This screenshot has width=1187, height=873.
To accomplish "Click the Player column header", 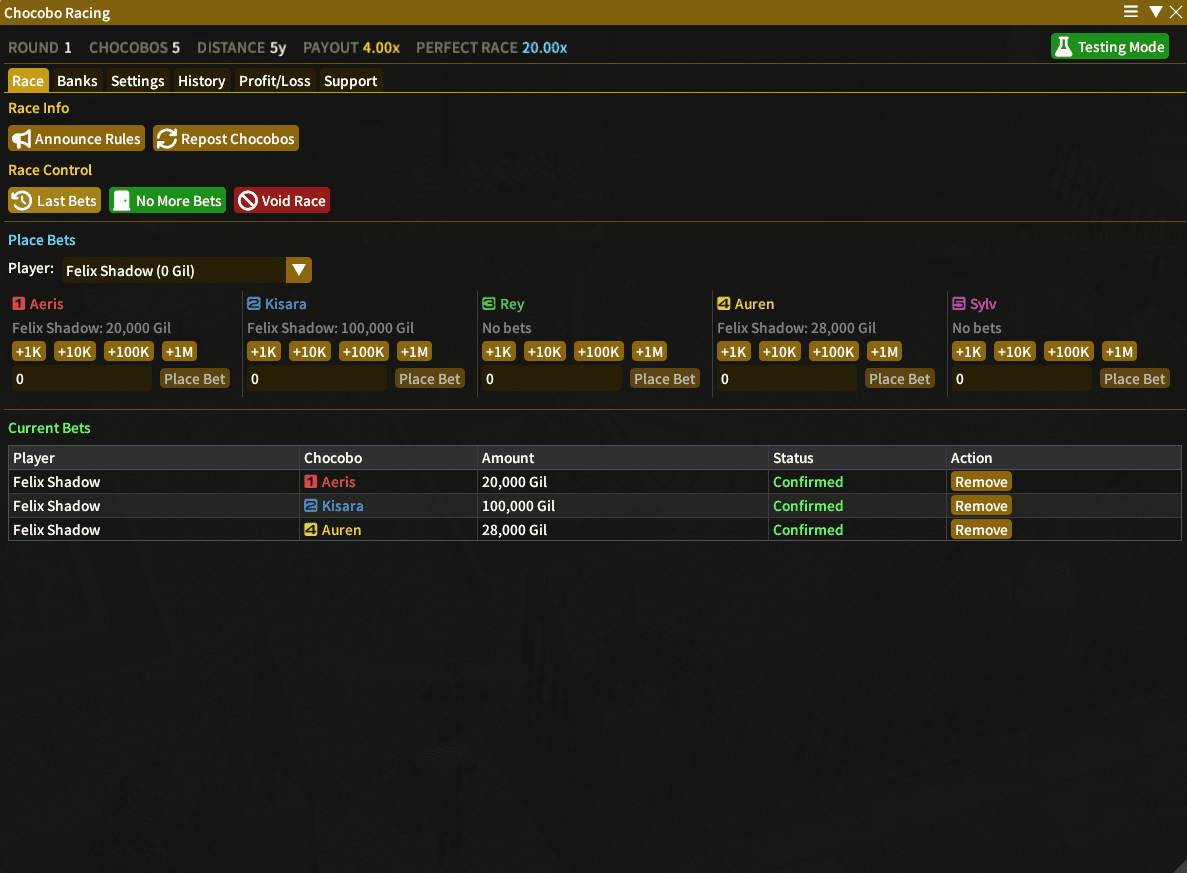I will point(154,457).
